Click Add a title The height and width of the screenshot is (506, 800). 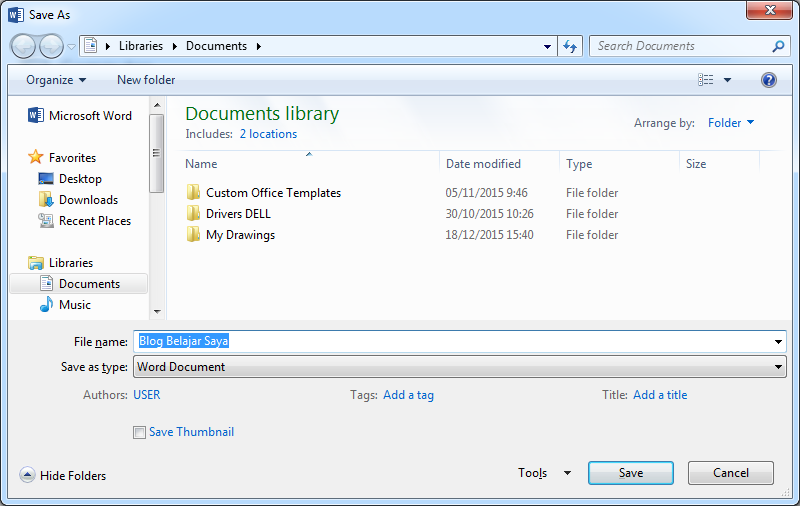(x=660, y=395)
